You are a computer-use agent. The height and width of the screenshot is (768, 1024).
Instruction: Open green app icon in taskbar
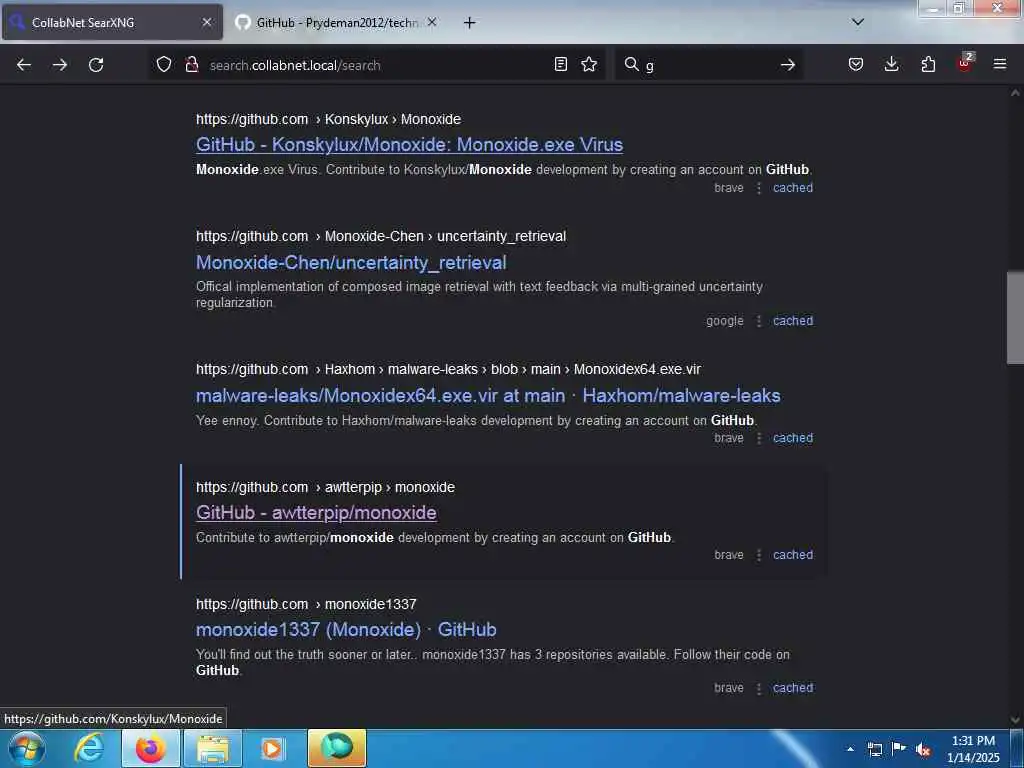click(337, 748)
